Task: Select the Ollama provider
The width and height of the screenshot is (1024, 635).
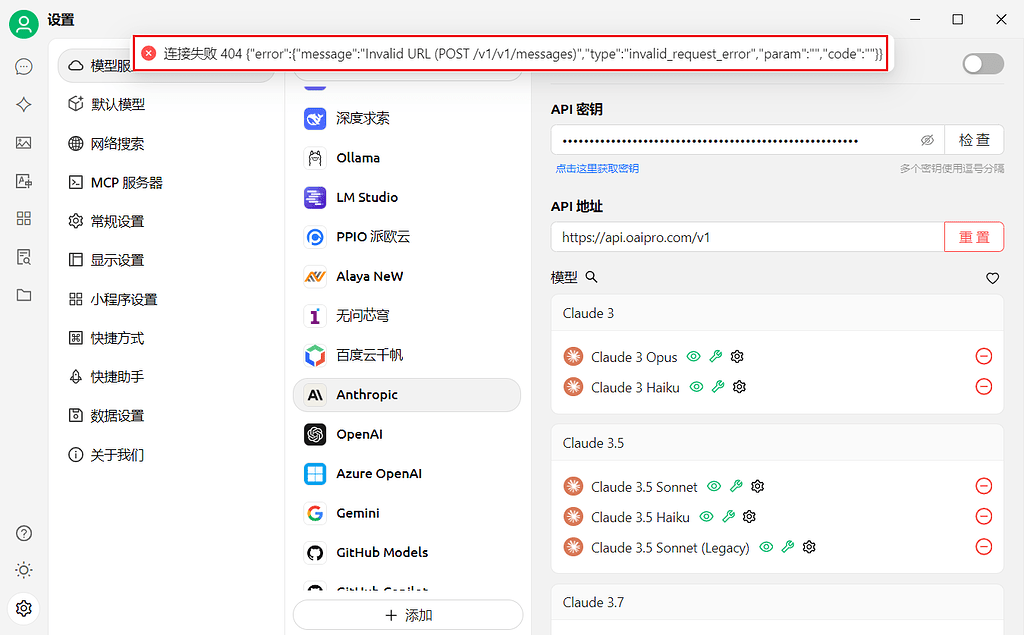Action: click(x=407, y=158)
